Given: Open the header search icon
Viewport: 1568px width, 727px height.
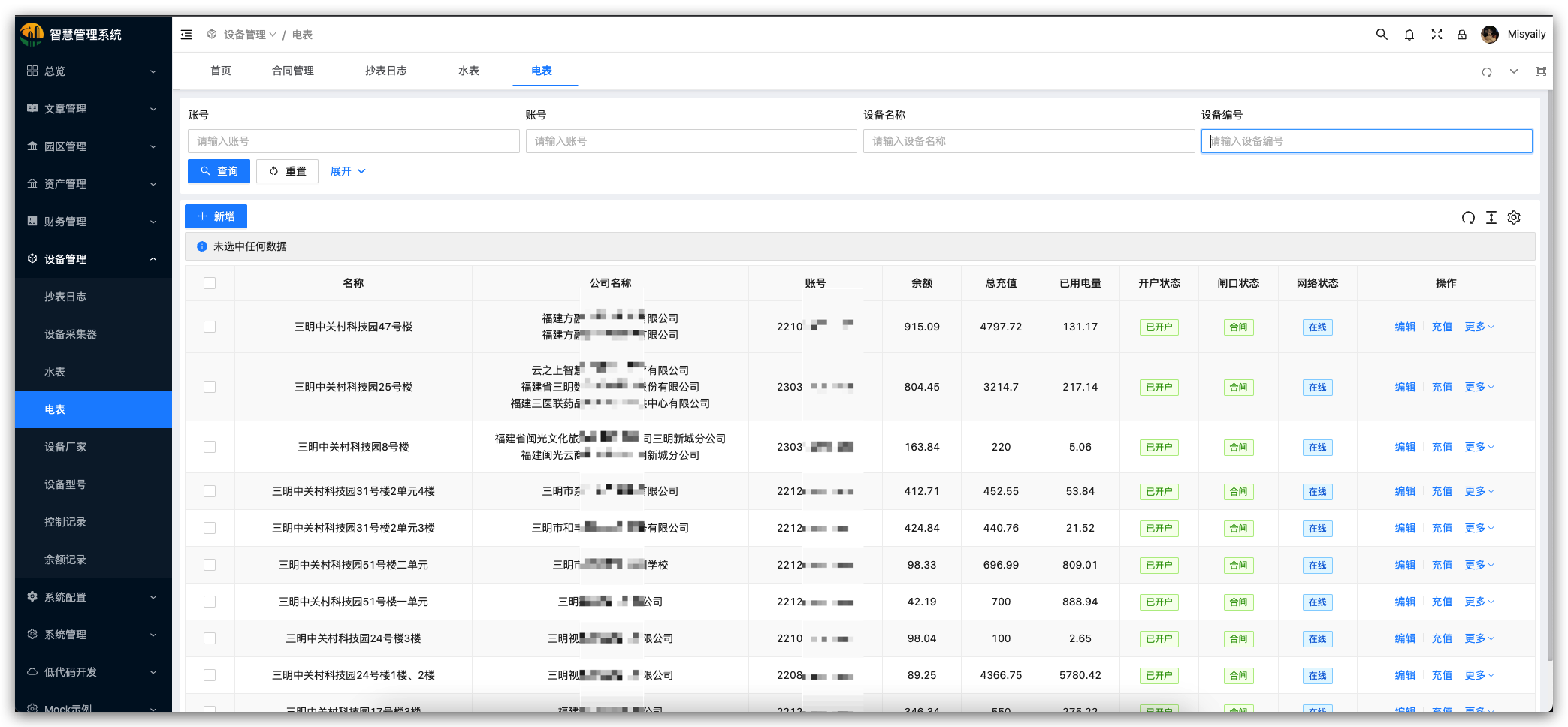Looking at the screenshot, I should click(x=1382, y=35).
